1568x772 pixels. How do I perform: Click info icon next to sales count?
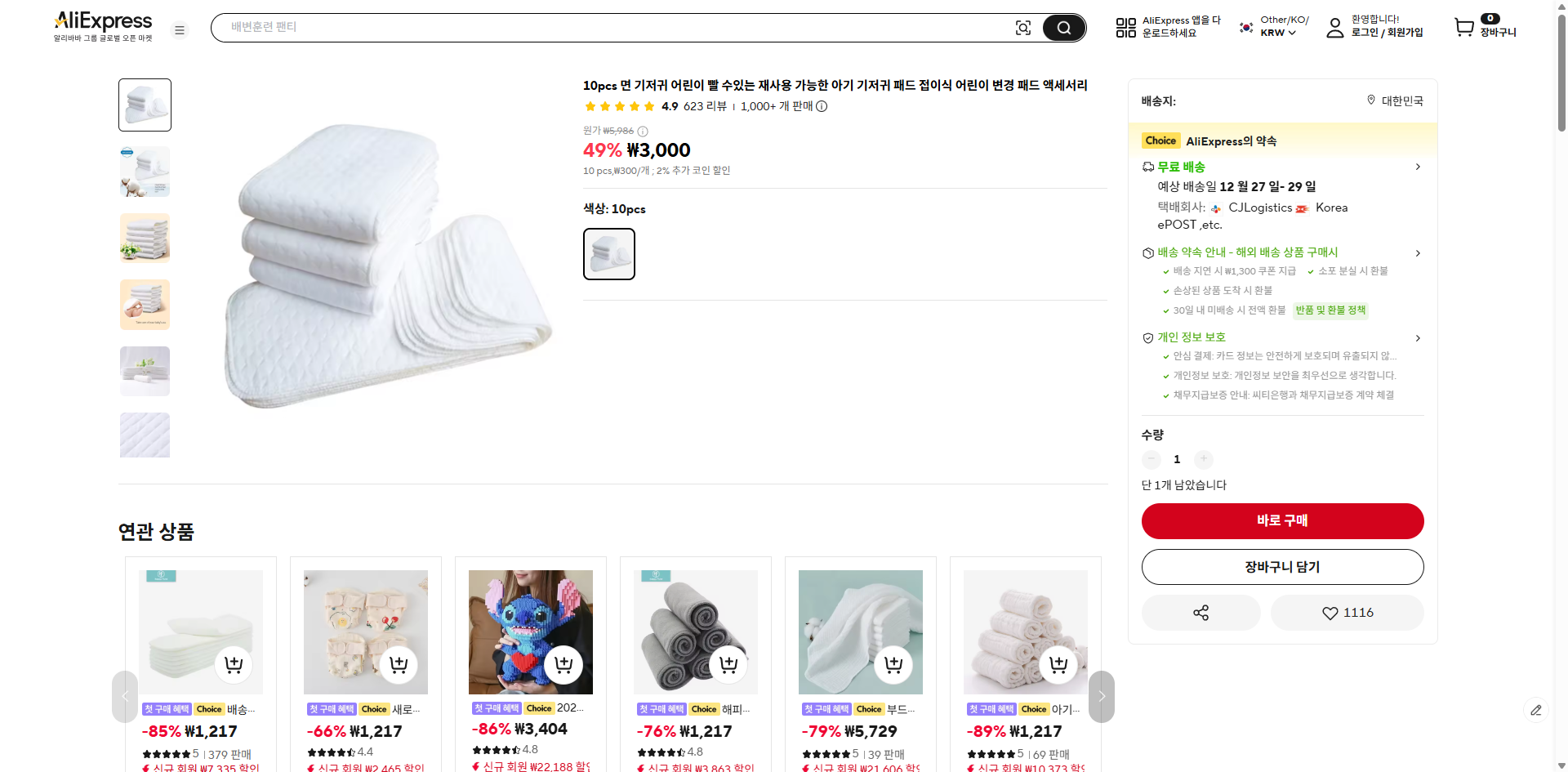[822, 106]
